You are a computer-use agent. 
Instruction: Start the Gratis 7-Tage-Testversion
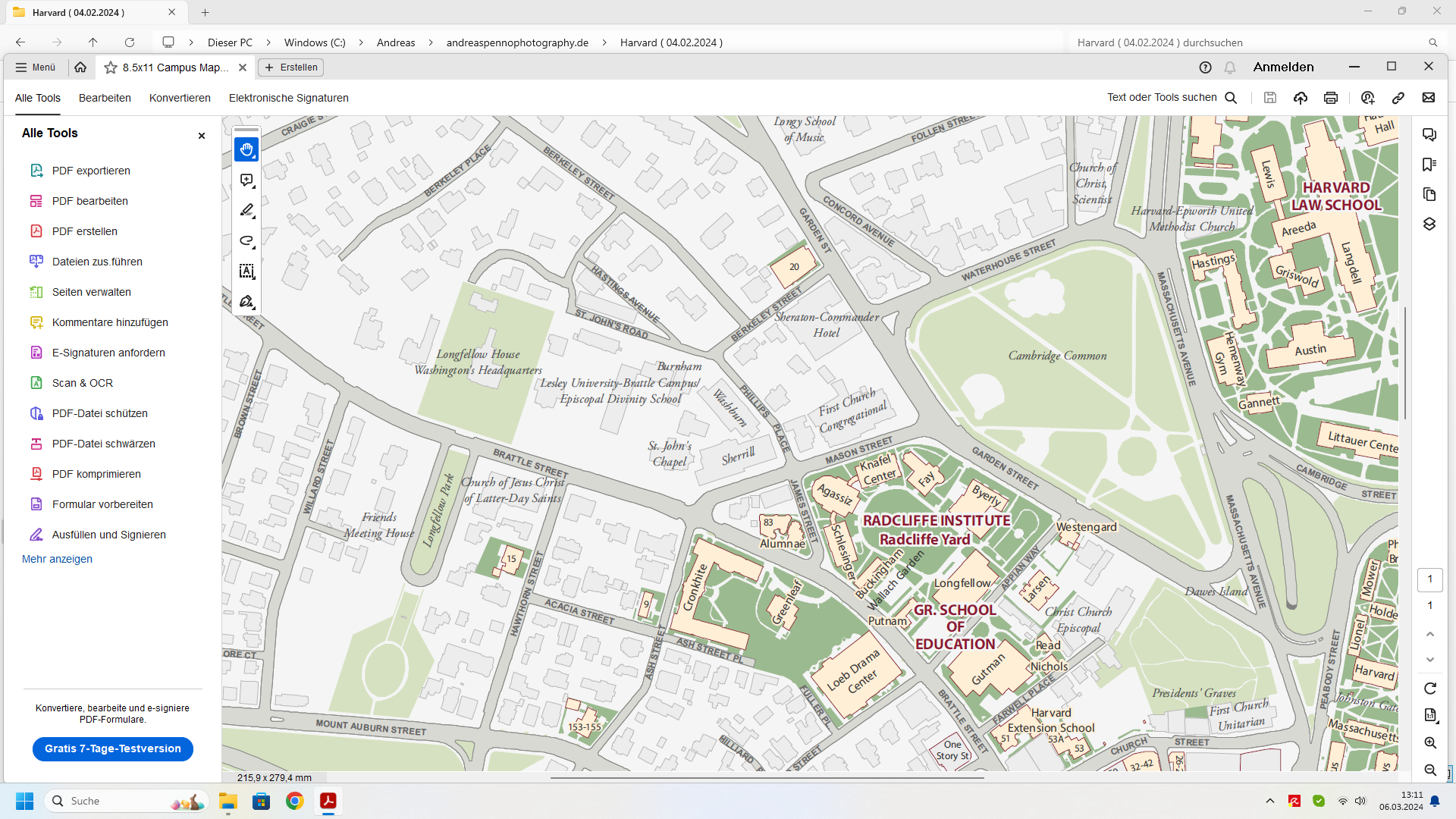tap(113, 748)
